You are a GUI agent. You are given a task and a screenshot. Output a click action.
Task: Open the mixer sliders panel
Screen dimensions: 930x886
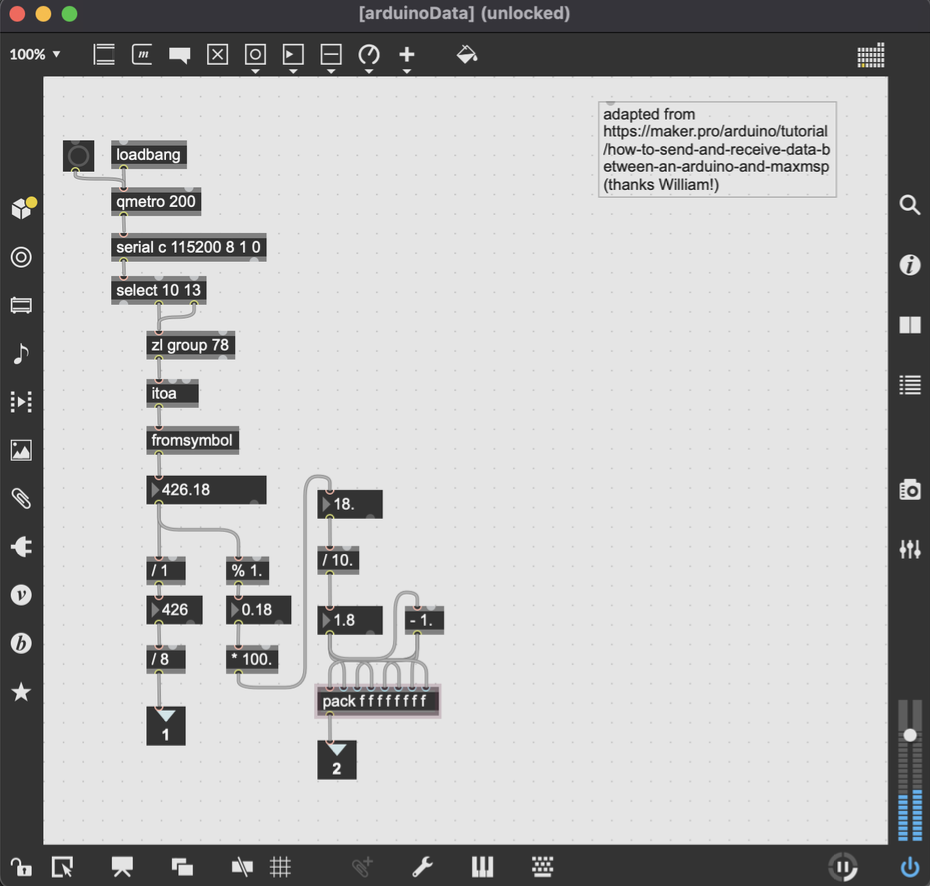[x=910, y=549]
